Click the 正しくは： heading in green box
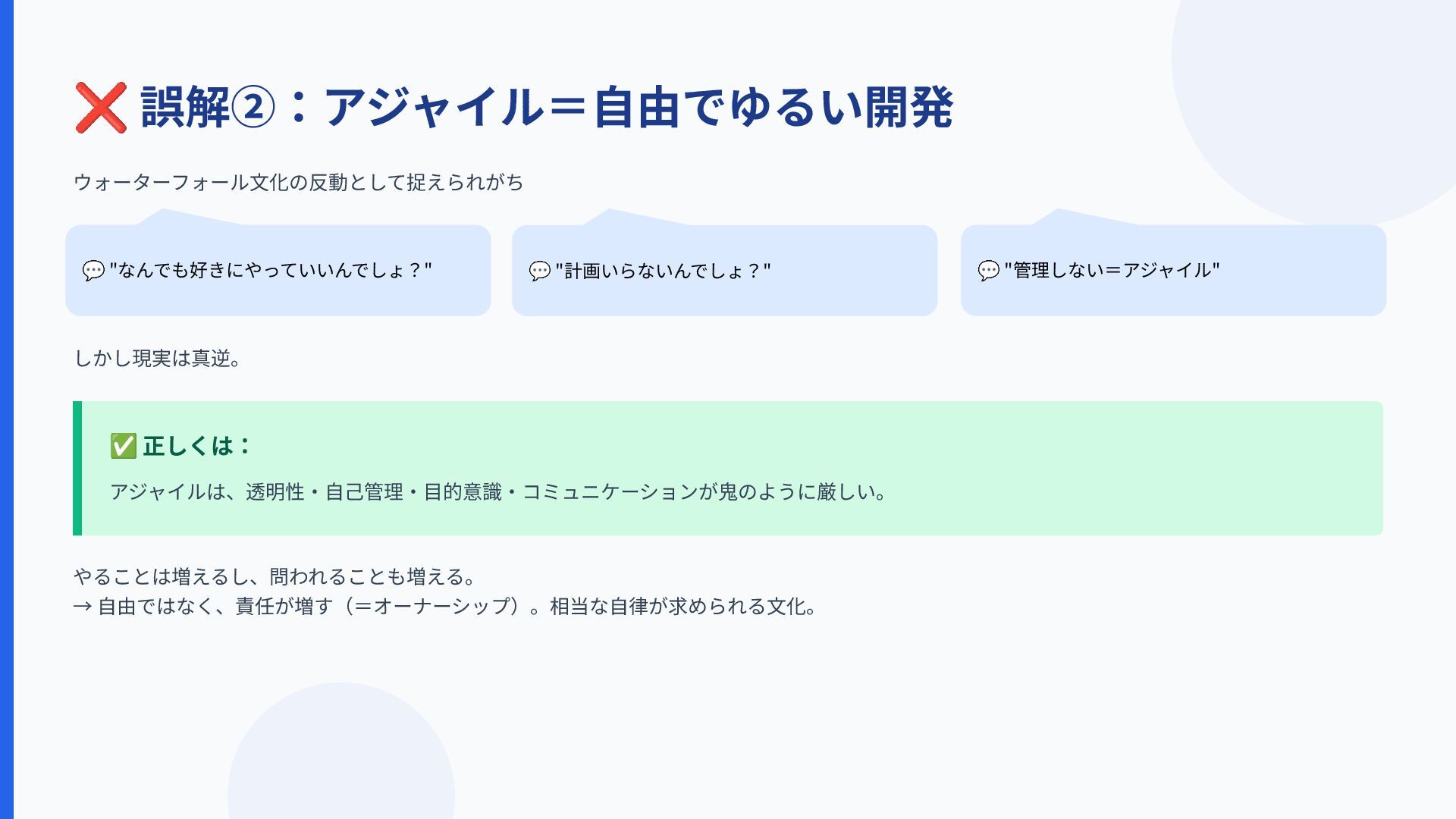The height and width of the screenshot is (819, 1456). click(x=197, y=446)
